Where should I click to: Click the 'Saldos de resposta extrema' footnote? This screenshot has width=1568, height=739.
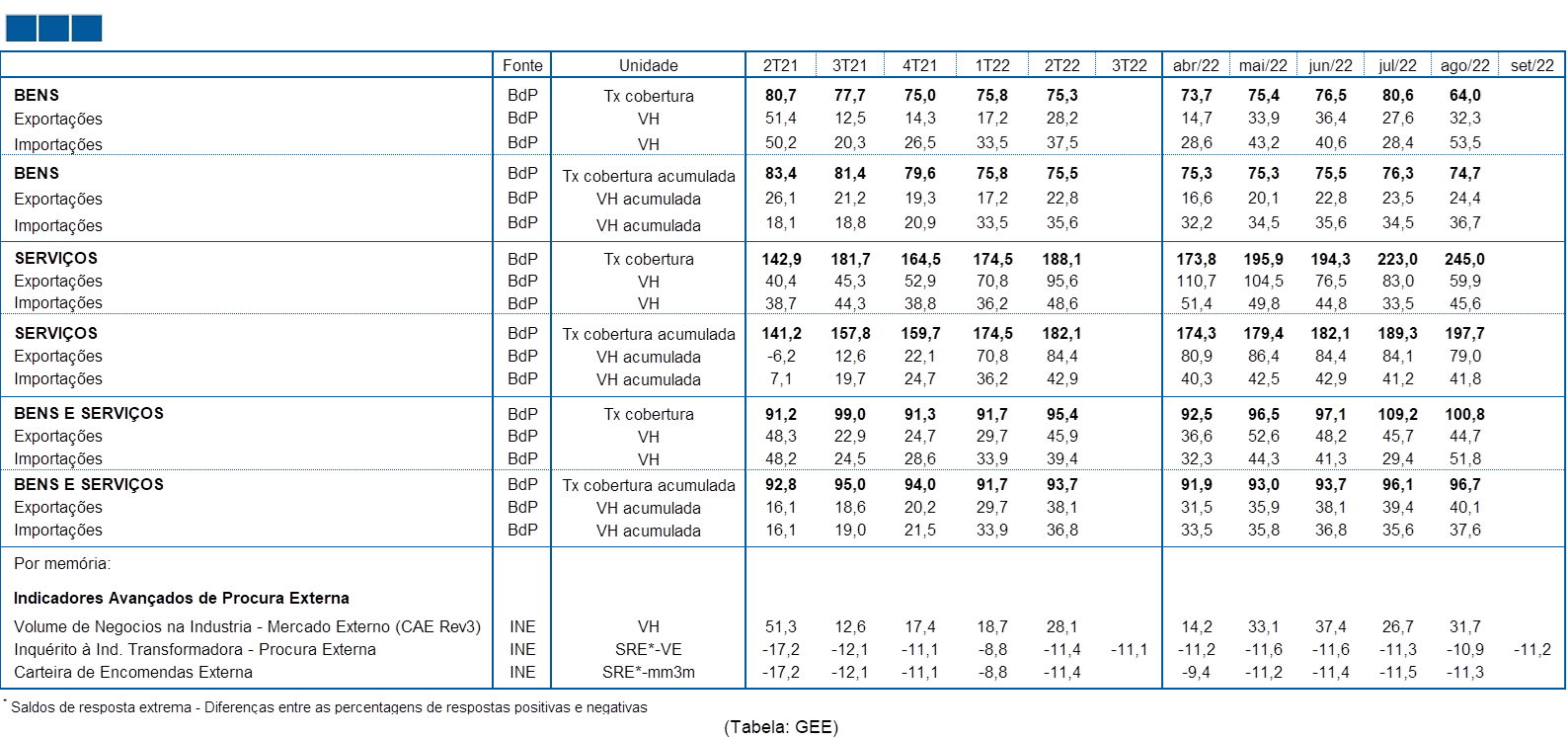point(329,707)
